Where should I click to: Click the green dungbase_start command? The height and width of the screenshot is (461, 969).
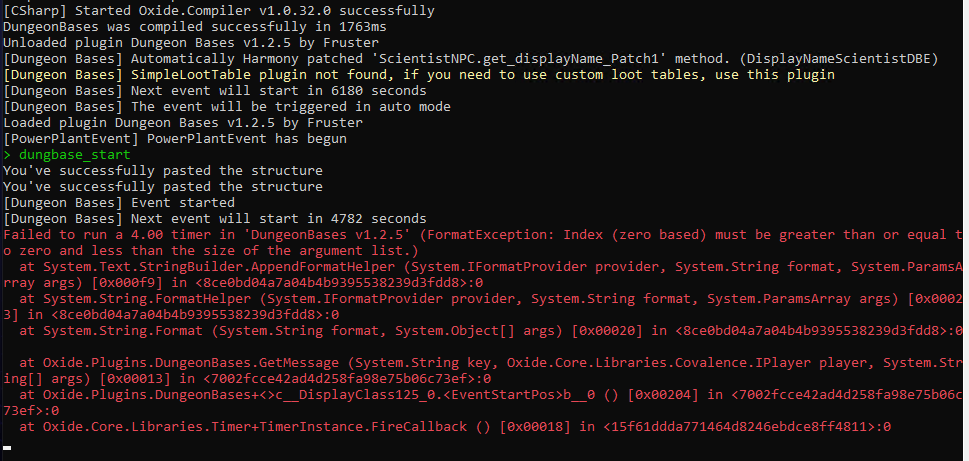72,155
